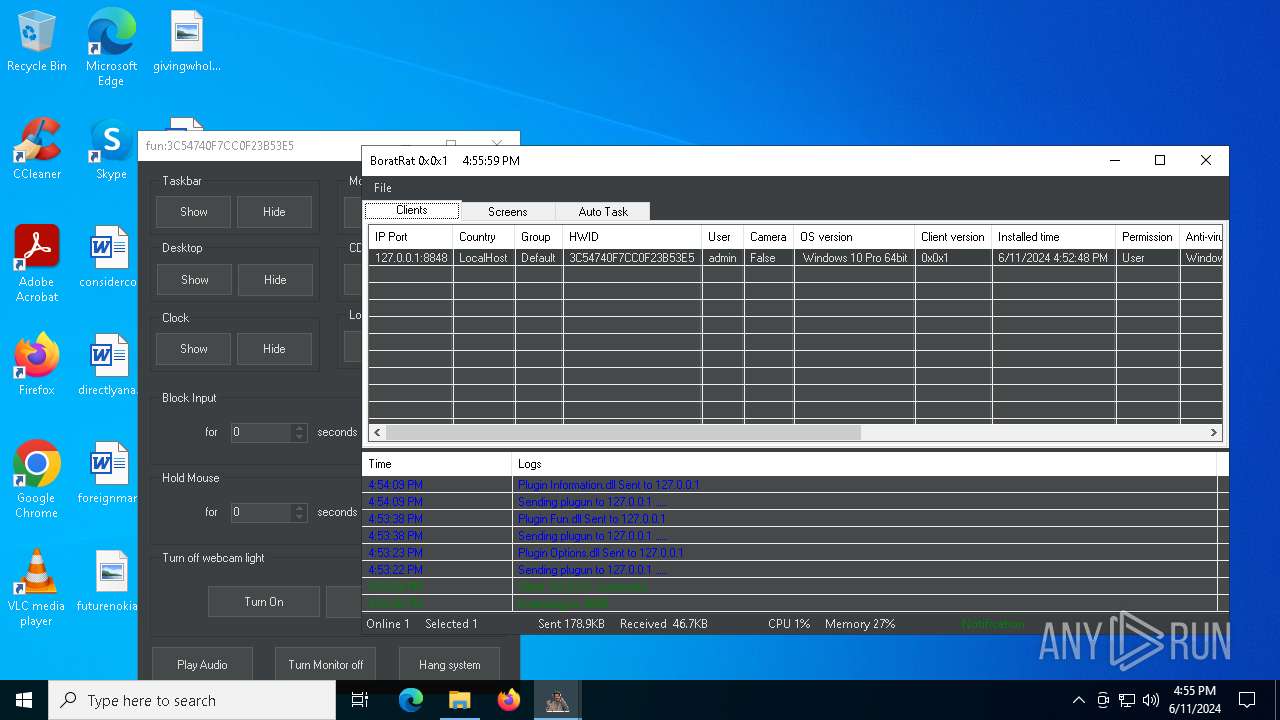Click the horizontal scrollbar thumb
This screenshot has width=1280, height=720.
(623, 433)
